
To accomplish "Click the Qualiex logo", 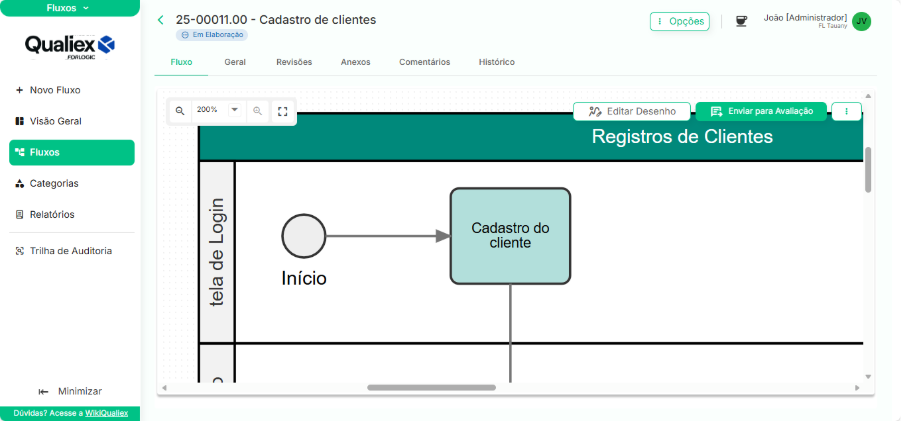I will coord(69,46).
